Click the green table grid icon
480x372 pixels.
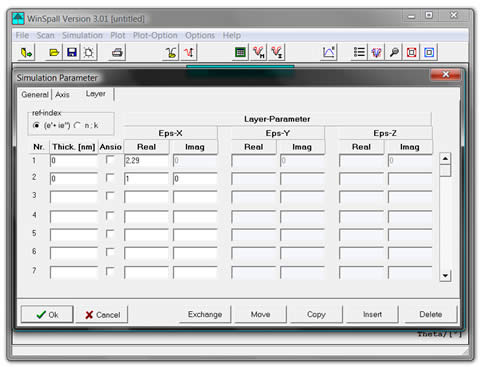240,52
